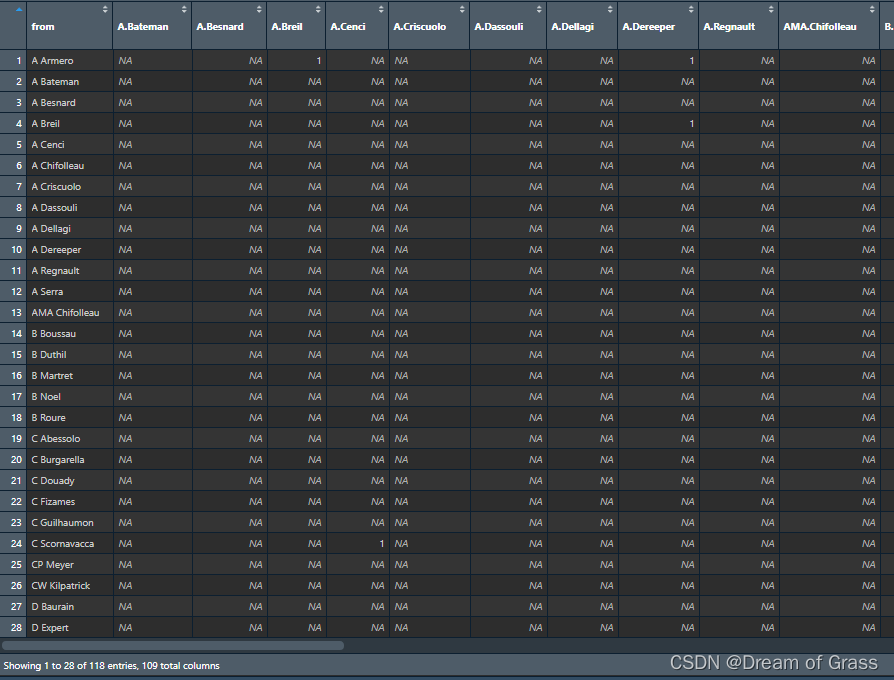Sort by A.Breil column sort arrows

[x=318, y=9]
